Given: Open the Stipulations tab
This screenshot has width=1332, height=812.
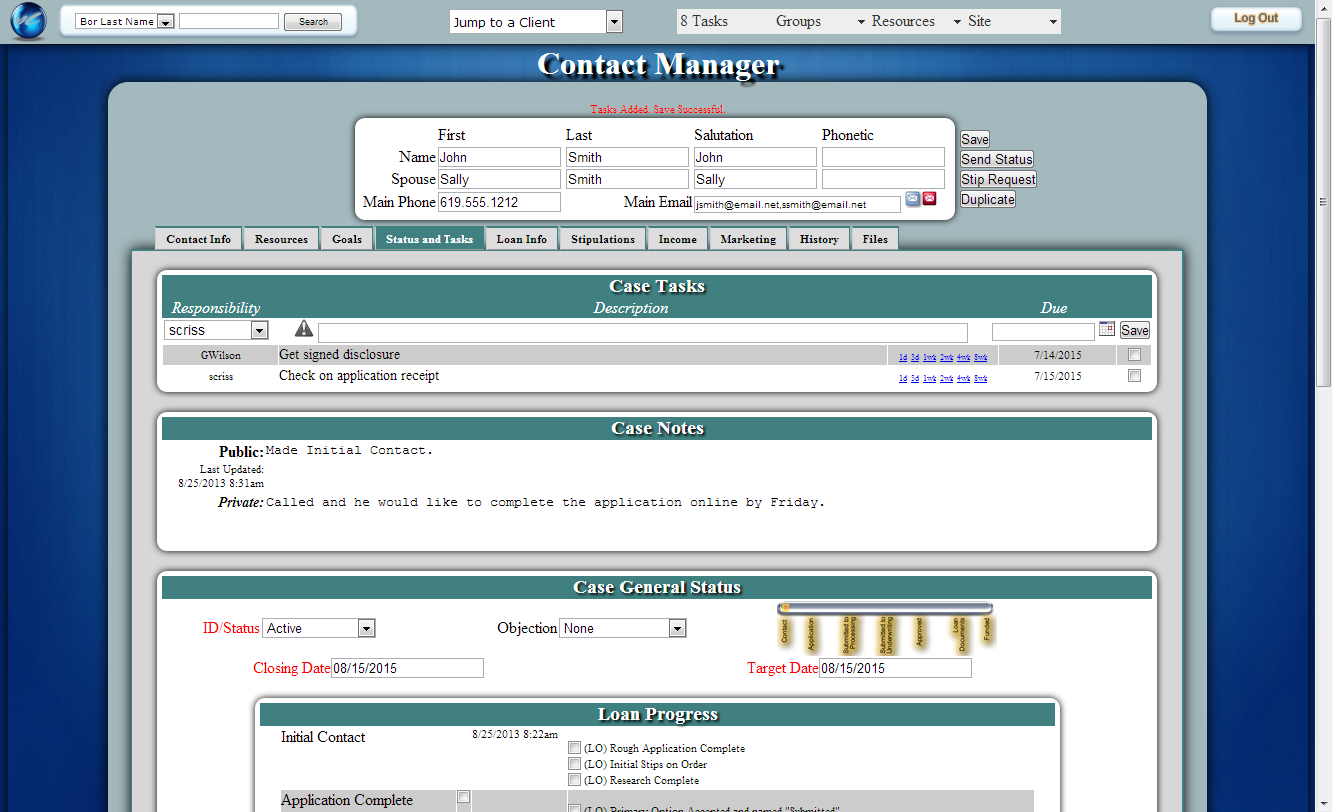Looking at the screenshot, I should pos(603,239).
